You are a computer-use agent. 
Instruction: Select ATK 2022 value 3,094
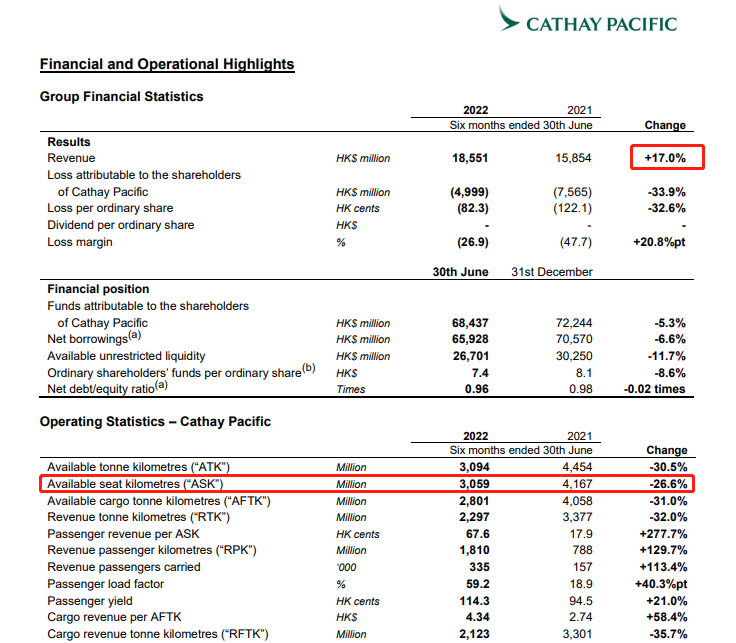474,467
